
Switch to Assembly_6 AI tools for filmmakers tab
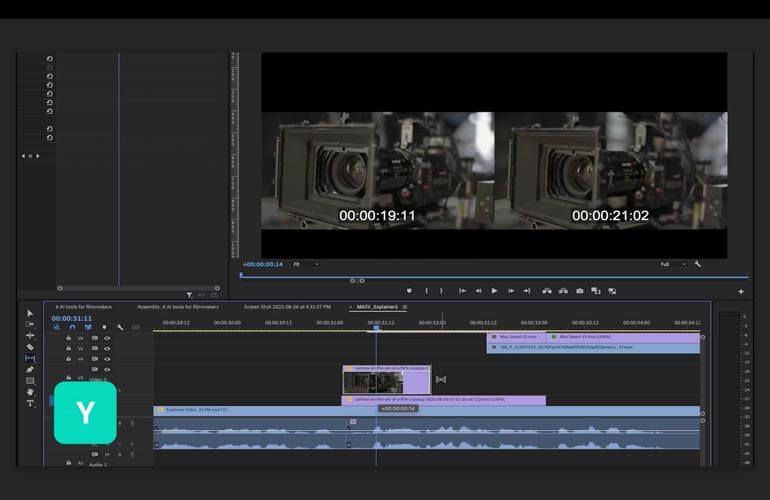coord(178,307)
